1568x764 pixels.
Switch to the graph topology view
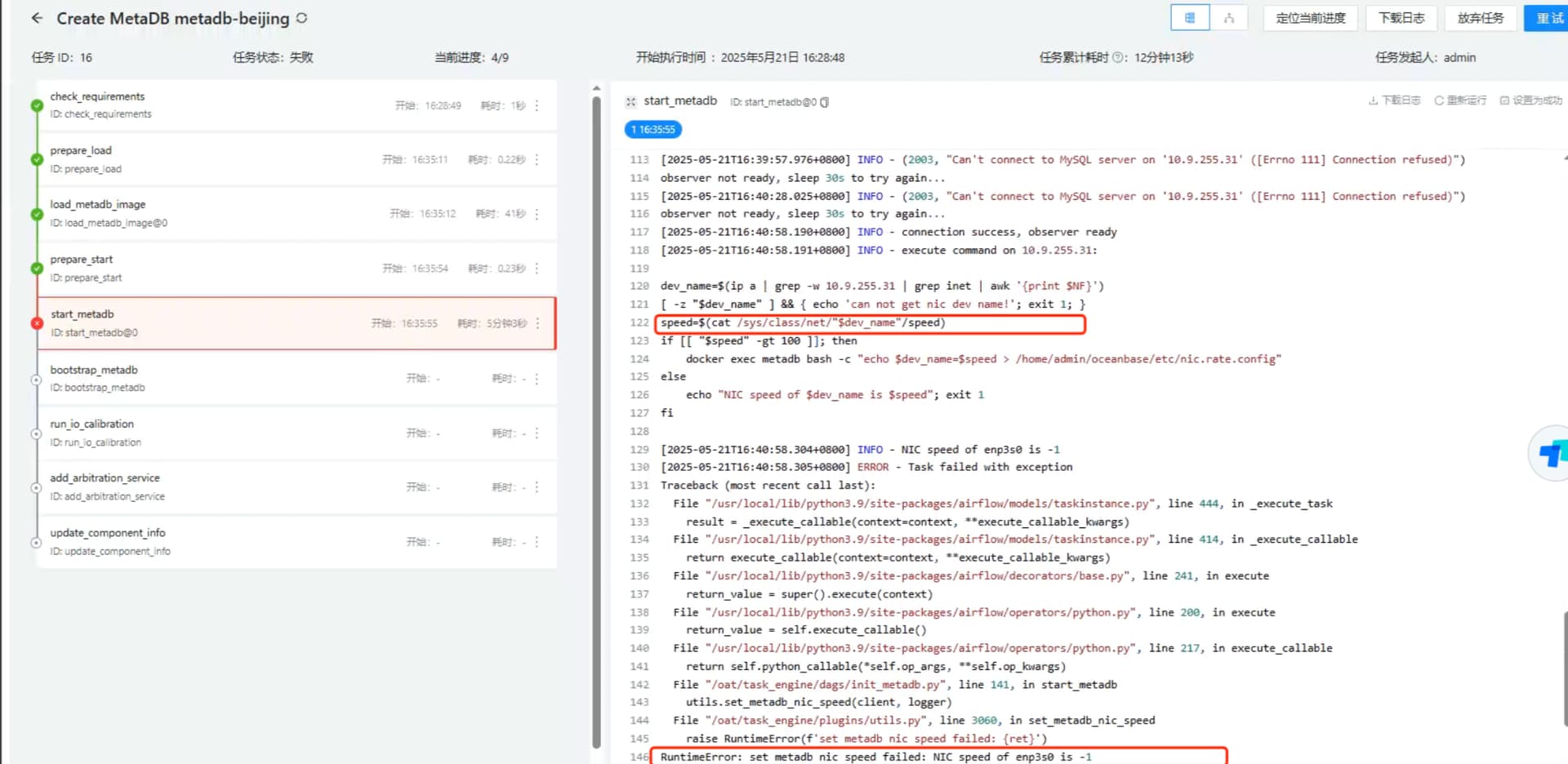(x=1228, y=18)
